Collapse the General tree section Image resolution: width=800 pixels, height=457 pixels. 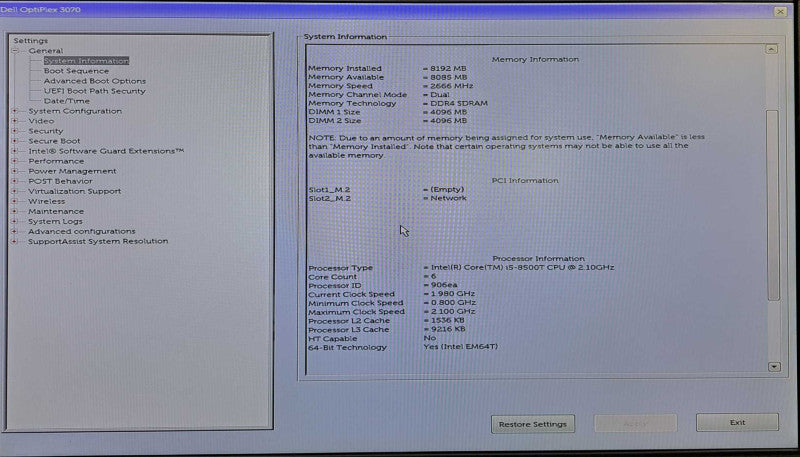15,51
